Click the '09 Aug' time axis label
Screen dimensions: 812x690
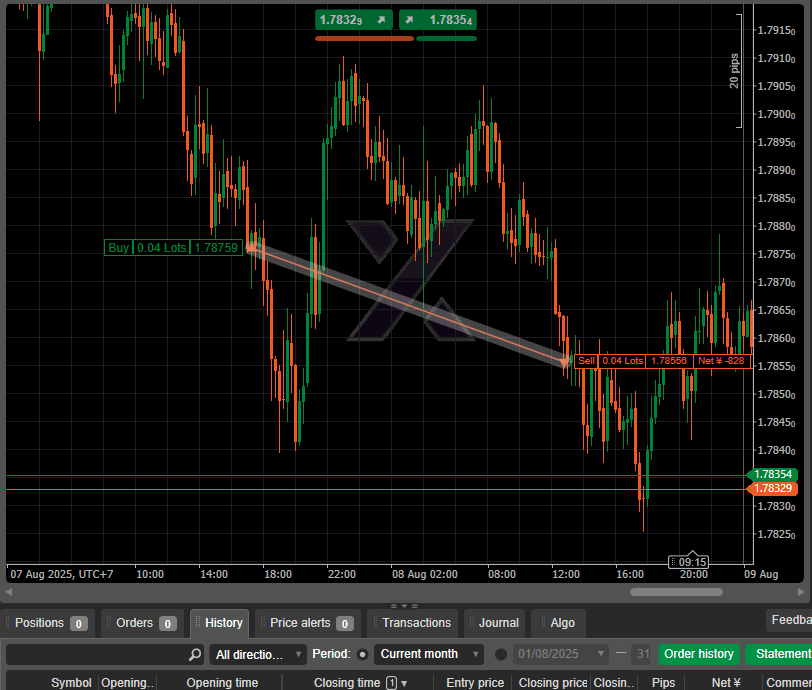point(761,574)
